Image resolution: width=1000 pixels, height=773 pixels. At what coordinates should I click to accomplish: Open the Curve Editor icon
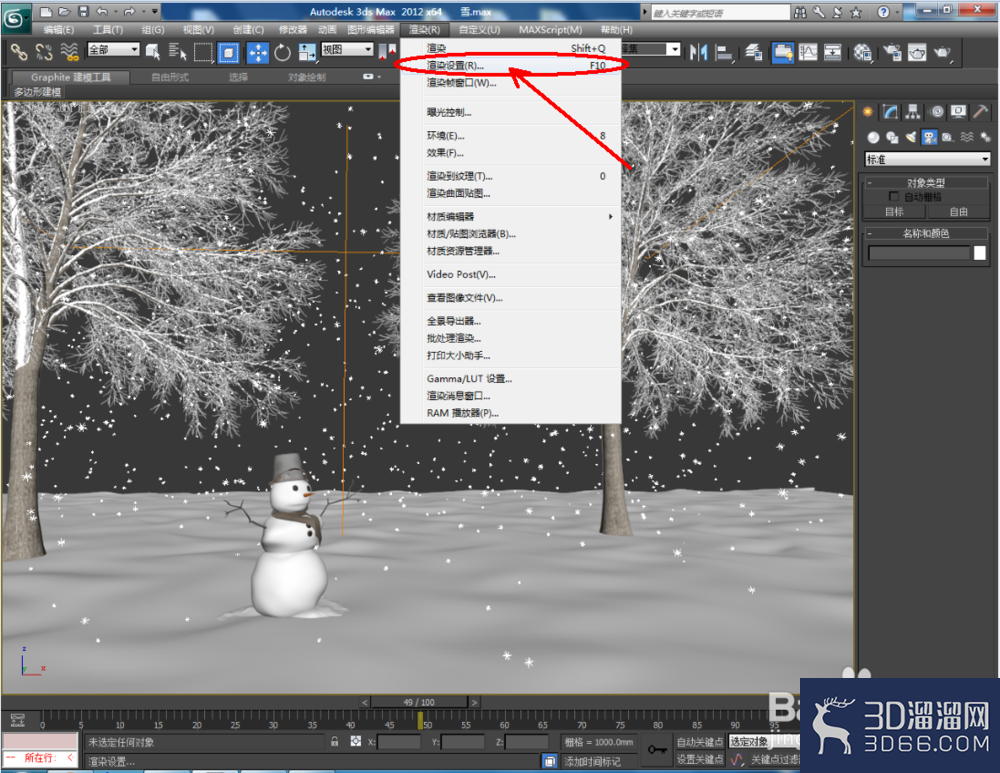(808, 52)
